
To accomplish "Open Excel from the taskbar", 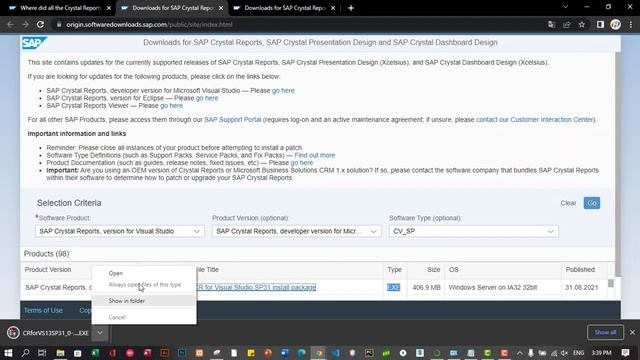I will (95, 353).
